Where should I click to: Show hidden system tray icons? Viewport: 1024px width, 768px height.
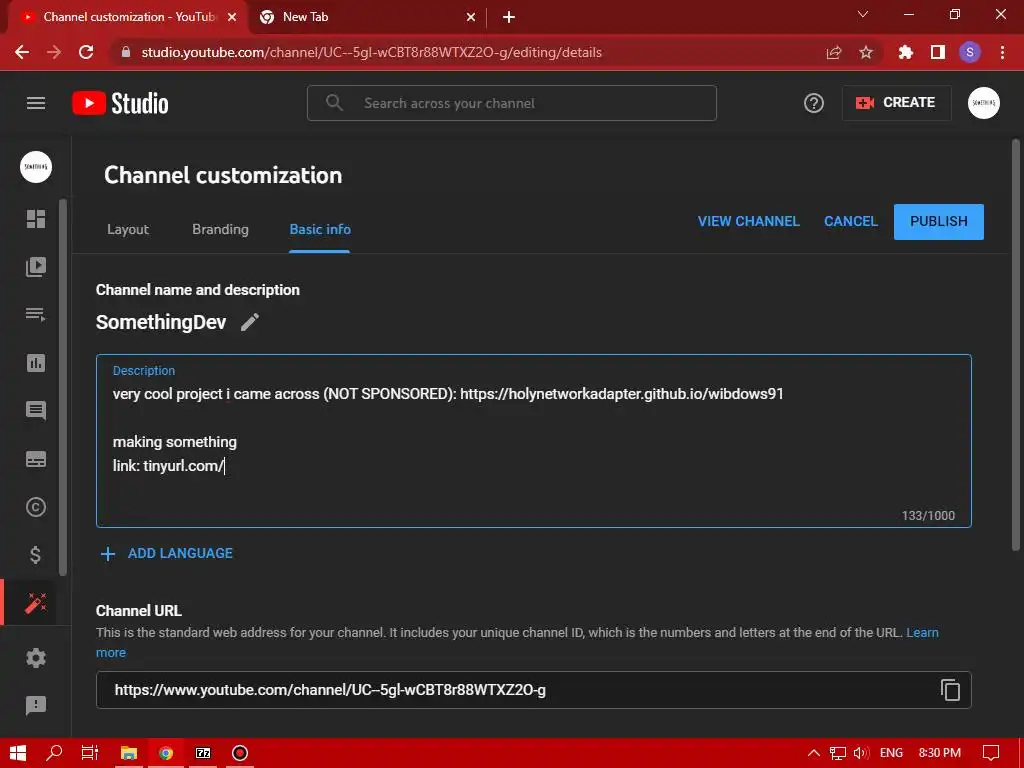pyautogui.click(x=814, y=753)
